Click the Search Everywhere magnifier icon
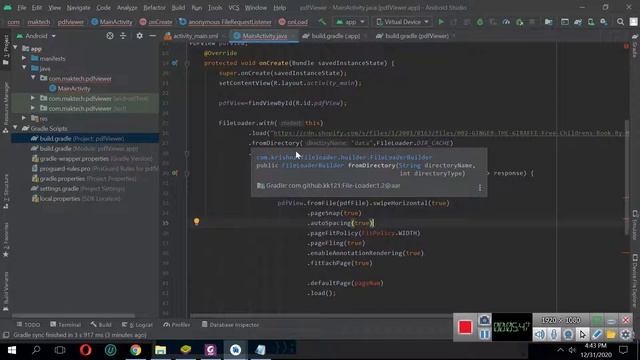 620,22
